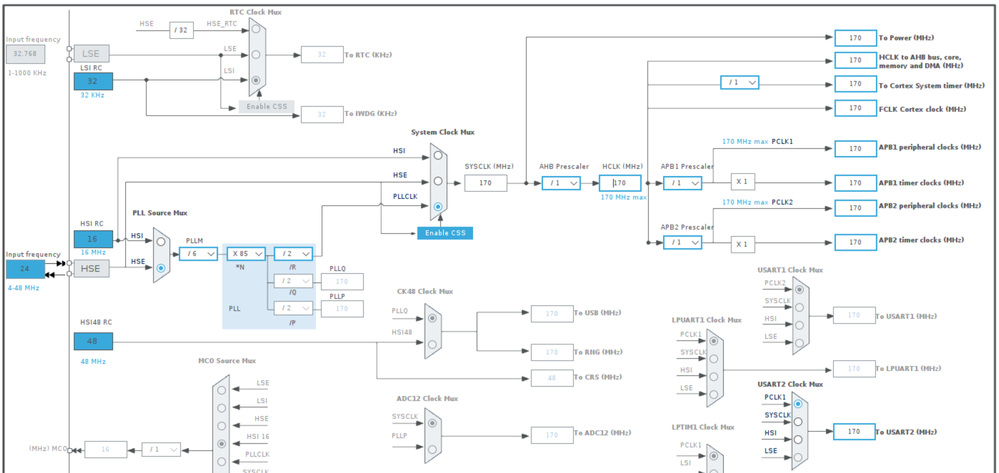Screen dimensions: 999x473
Task: Open PLL /Q divider dropdown
Action: (294, 280)
